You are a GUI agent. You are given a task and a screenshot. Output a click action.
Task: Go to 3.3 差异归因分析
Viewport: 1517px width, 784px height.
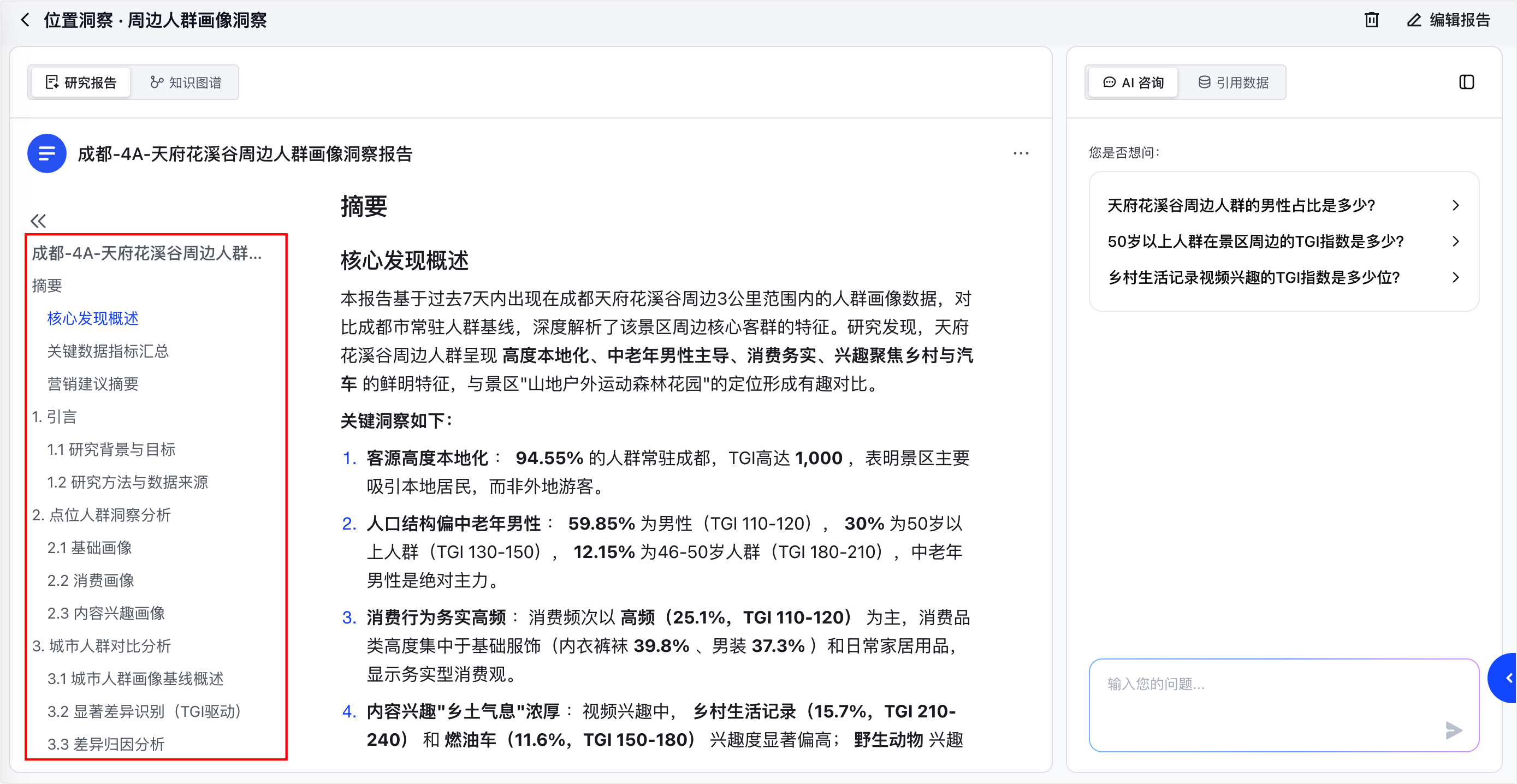coord(106,744)
